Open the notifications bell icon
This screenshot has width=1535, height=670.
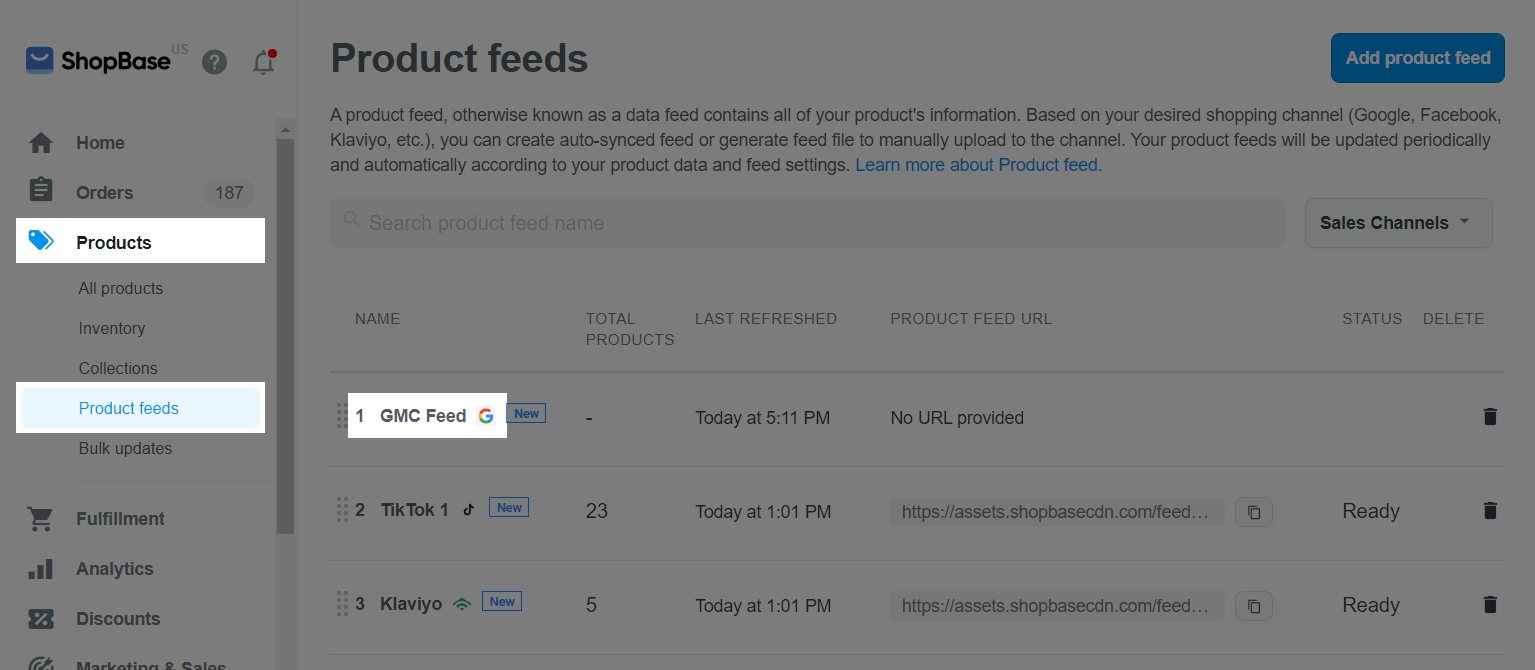pyautogui.click(x=264, y=62)
